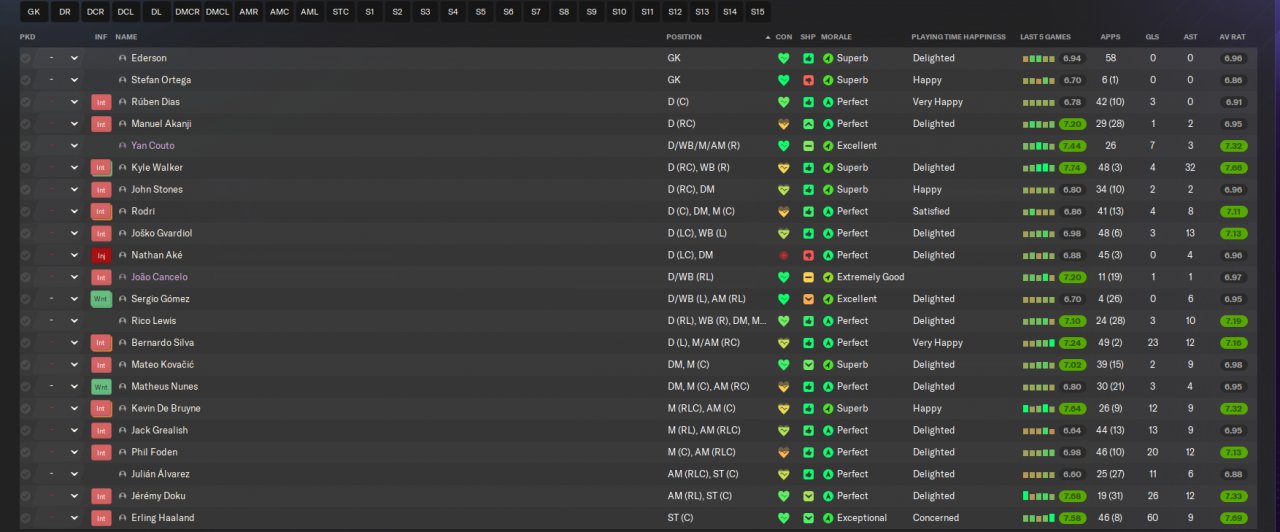Click the orange sharpness icon for Sergio Gómez
Viewport: 1280px width, 532px height.
click(x=808, y=299)
